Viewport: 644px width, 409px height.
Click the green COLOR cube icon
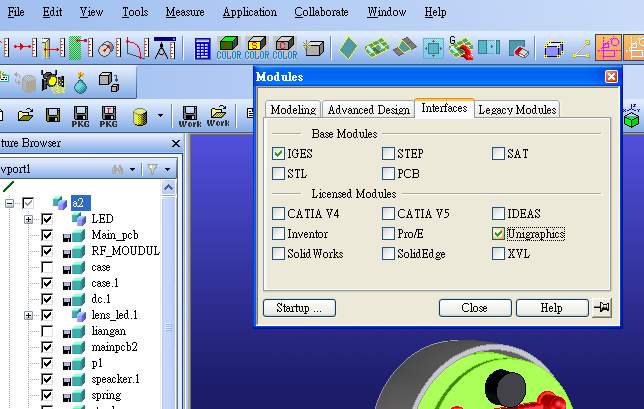(x=229, y=48)
